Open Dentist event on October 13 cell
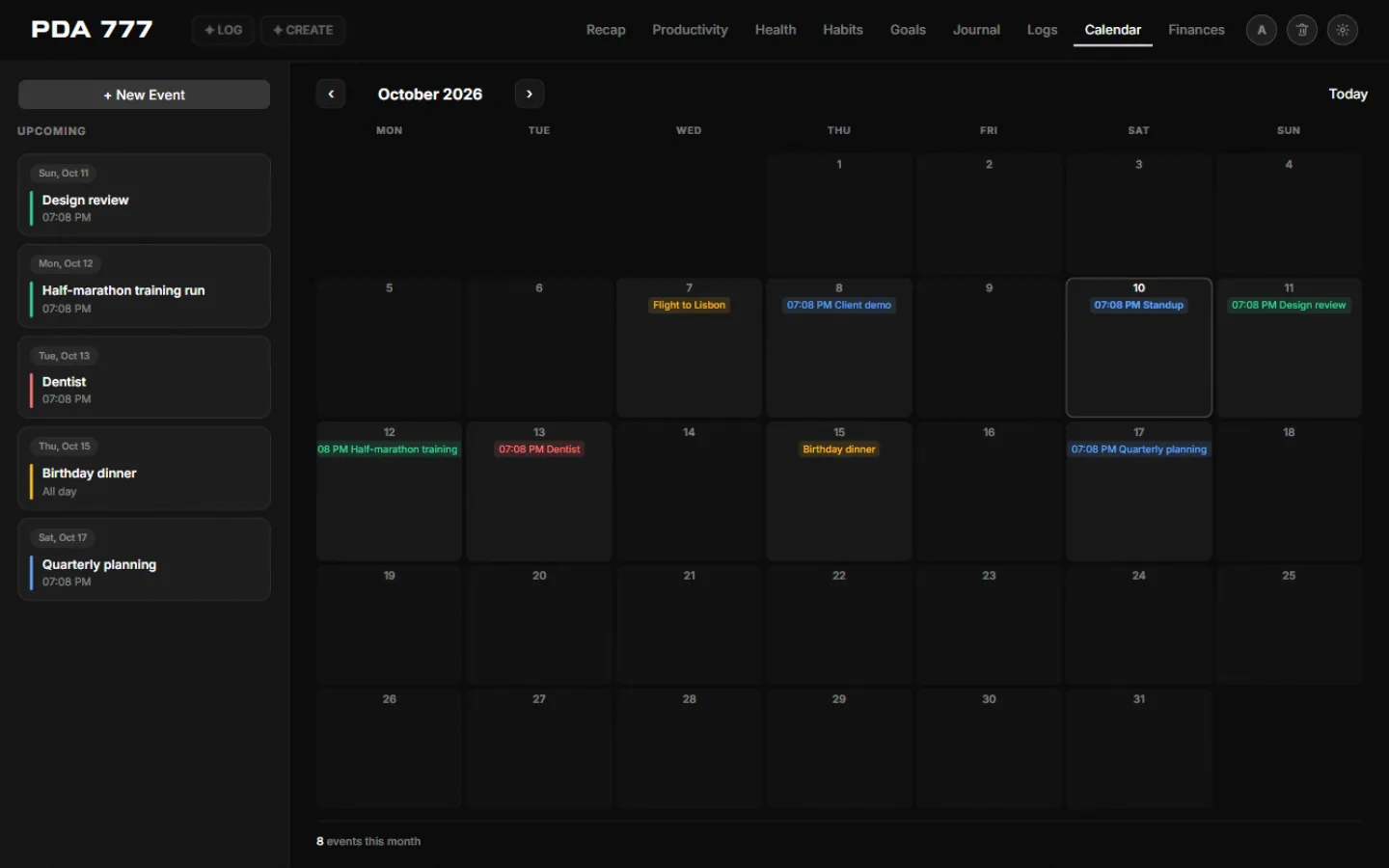Screen dimensions: 1389x868 (539, 449)
